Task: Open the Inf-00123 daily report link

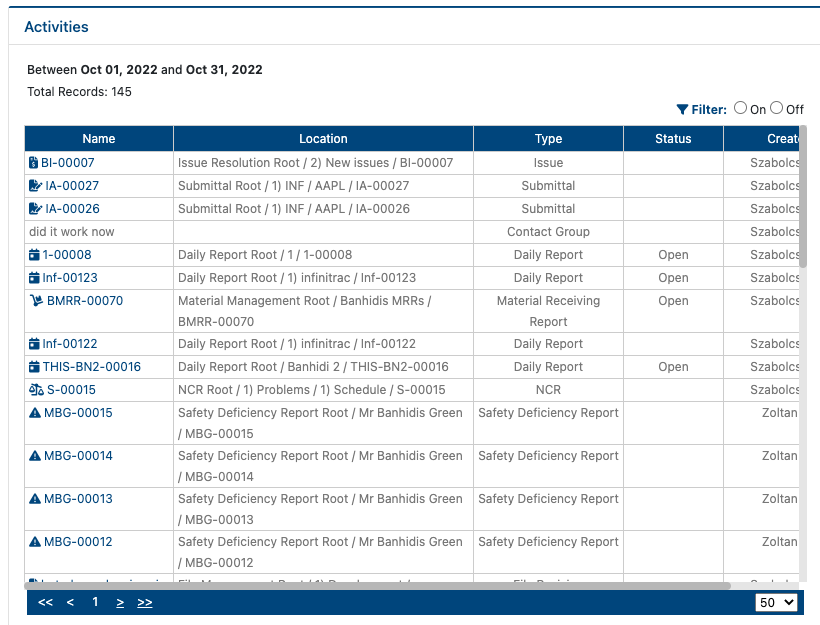Action: pos(70,278)
